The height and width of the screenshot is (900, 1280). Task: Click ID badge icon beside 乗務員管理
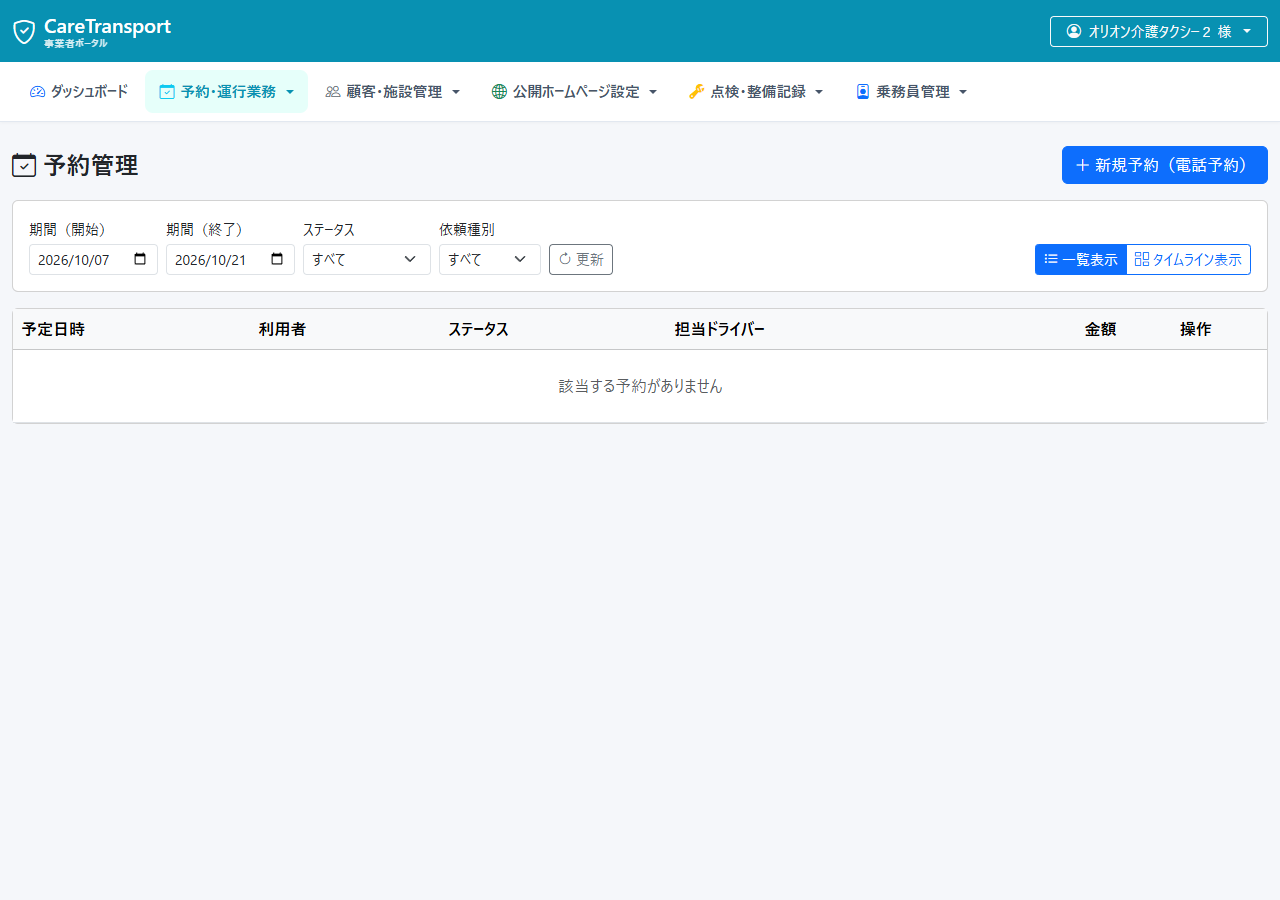coord(863,92)
